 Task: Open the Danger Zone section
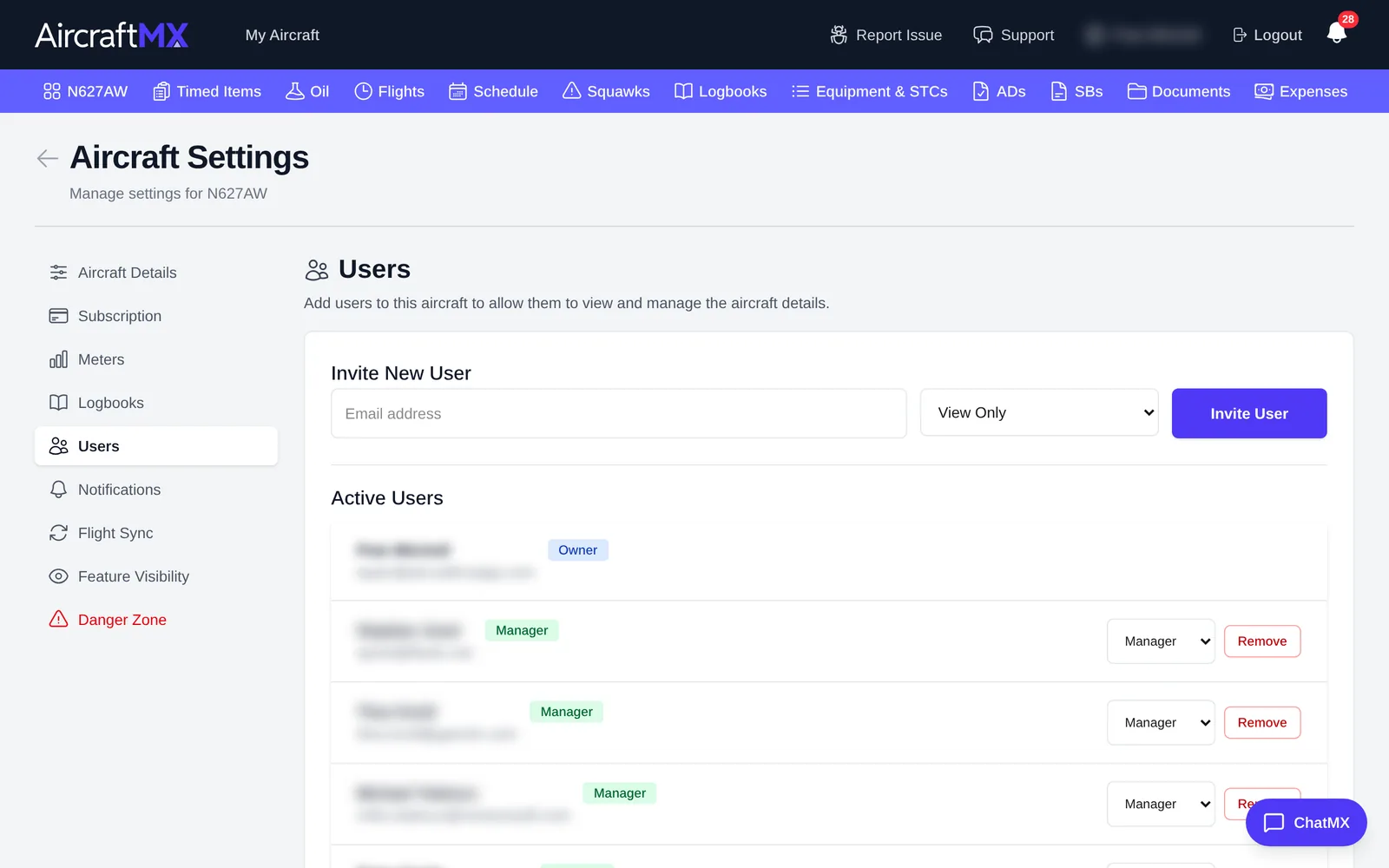(156, 620)
